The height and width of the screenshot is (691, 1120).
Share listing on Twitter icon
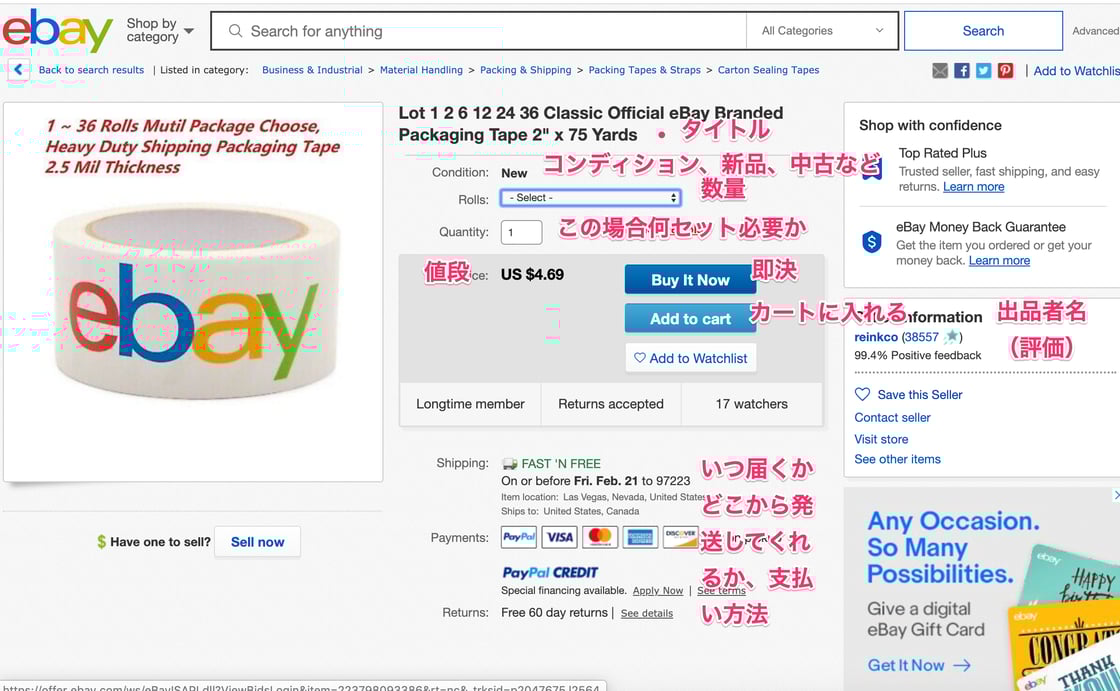983,71
